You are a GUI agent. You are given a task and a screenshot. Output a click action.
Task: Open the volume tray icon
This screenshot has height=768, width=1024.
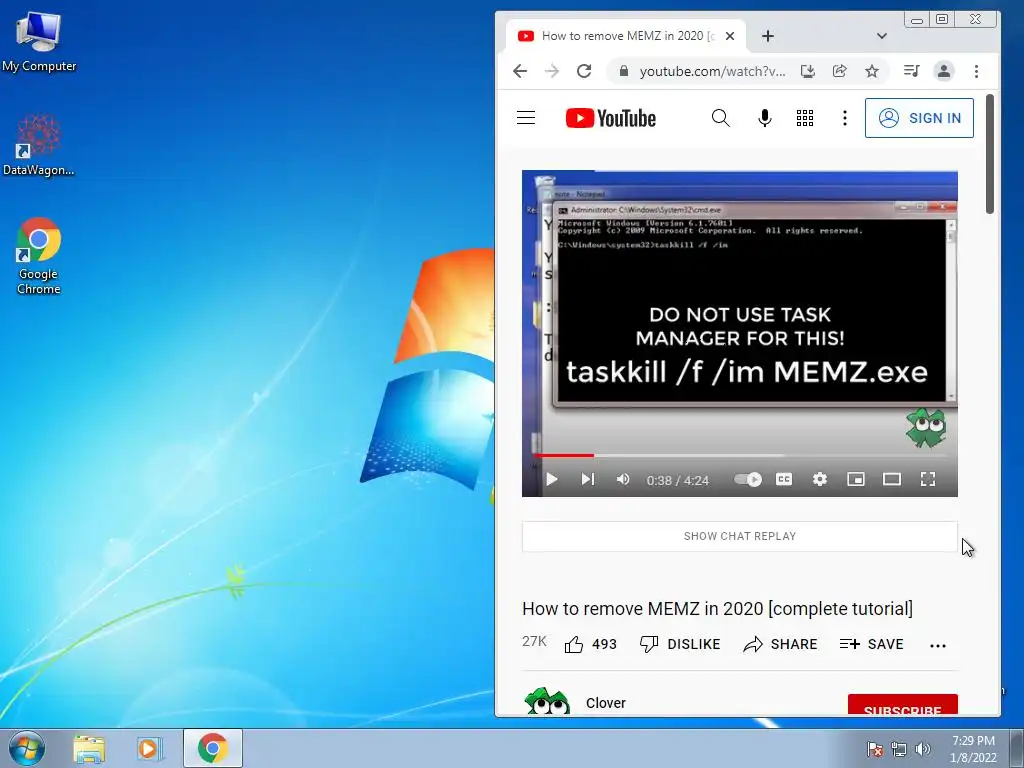pos(922,749)
